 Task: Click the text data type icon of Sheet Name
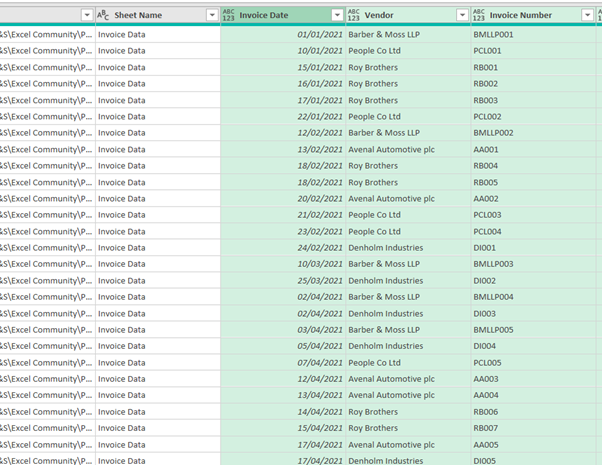[x=103, y=15]
